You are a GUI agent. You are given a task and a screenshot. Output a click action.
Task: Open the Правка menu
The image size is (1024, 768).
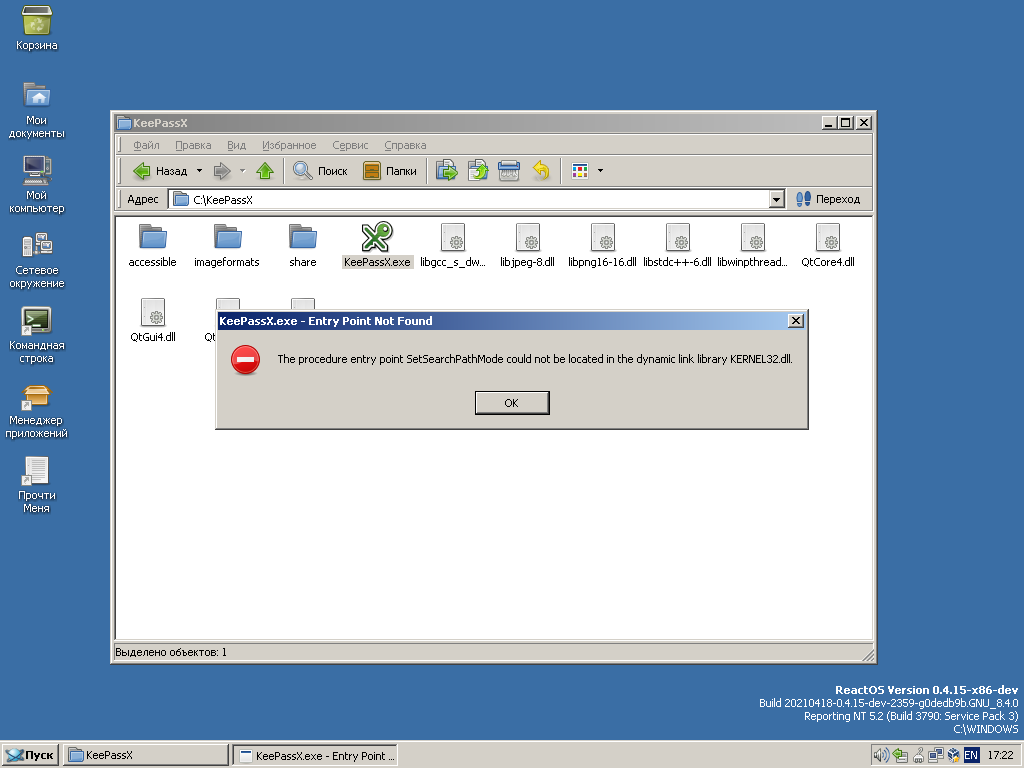(193, 145)
